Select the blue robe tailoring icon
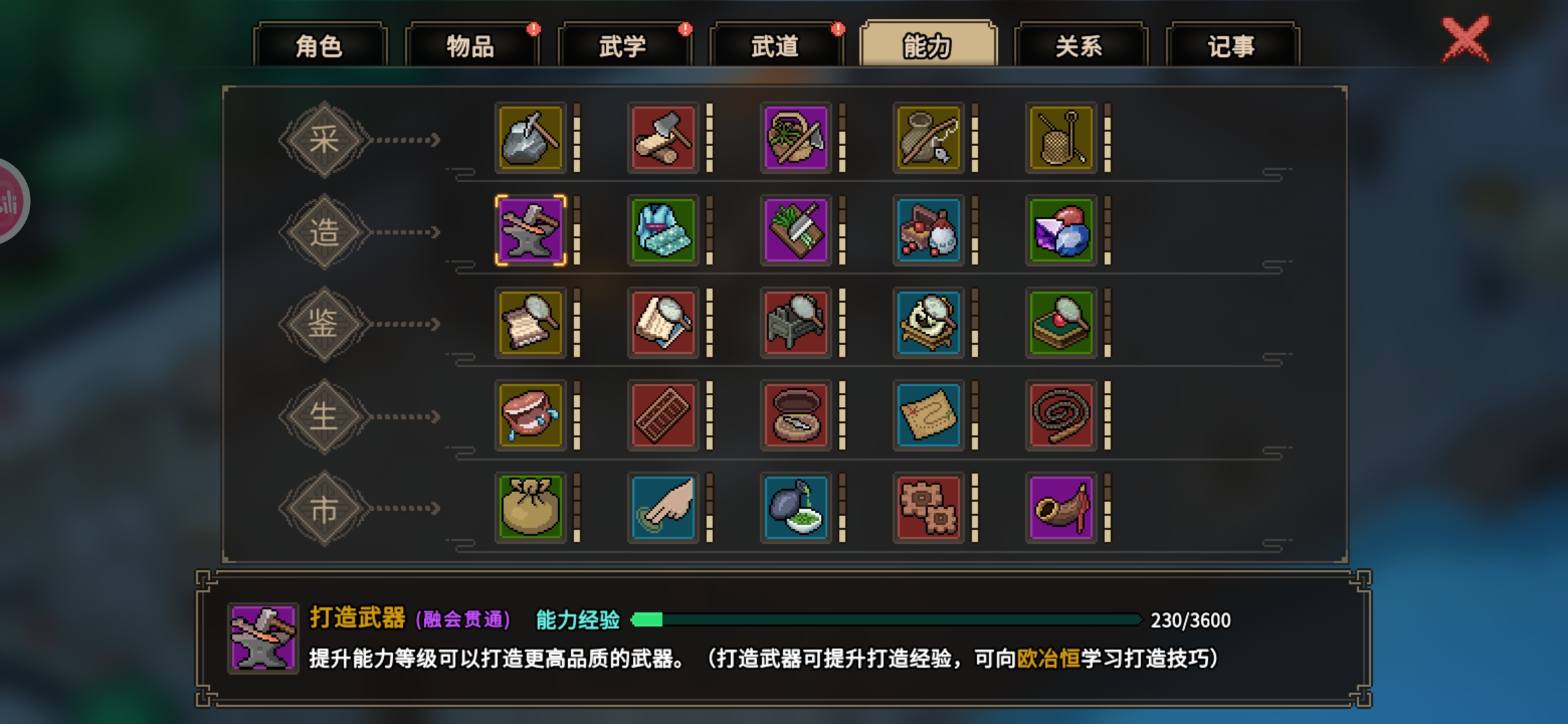This screenshot has width=1568, height=724. click(663, 231)
